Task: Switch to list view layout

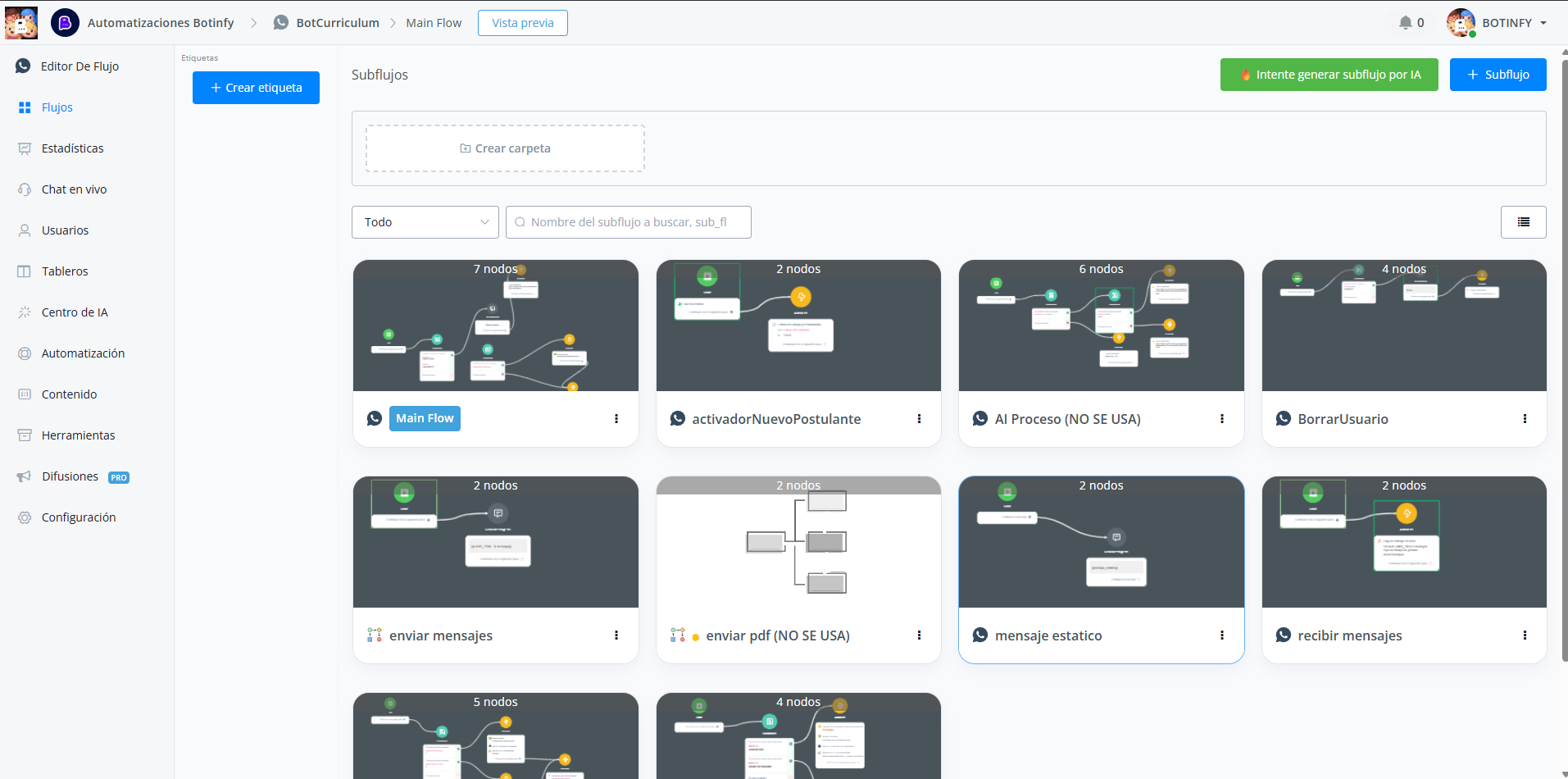Action: pos(1524,222)
